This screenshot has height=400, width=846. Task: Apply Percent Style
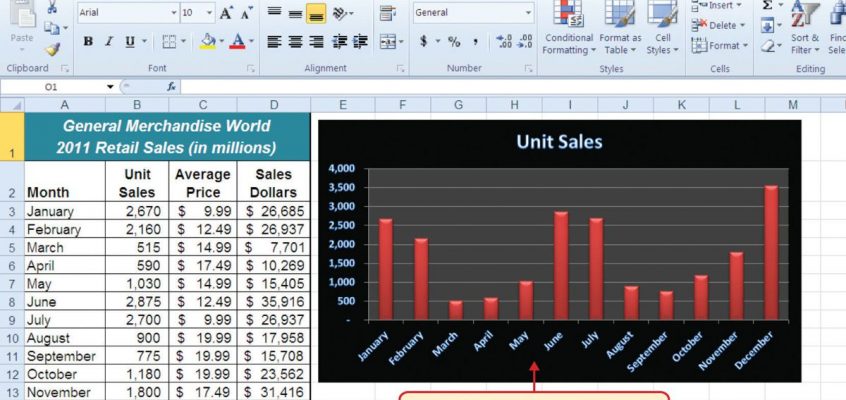click(454, 42)
